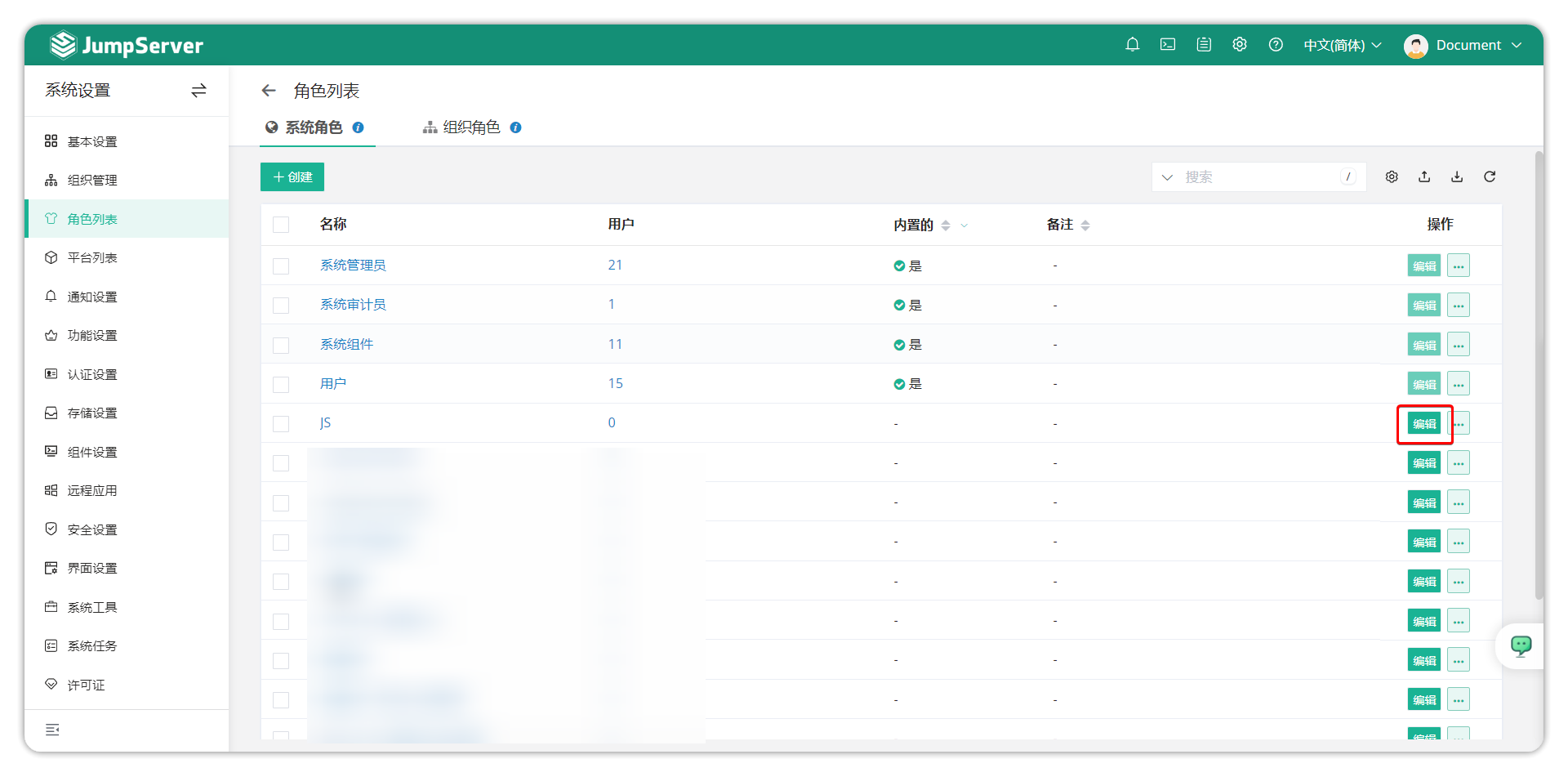This screenshot has width=1568, height=768.
Task: Open the 系统管理员 role link
Action: click(x=353, y=266)
